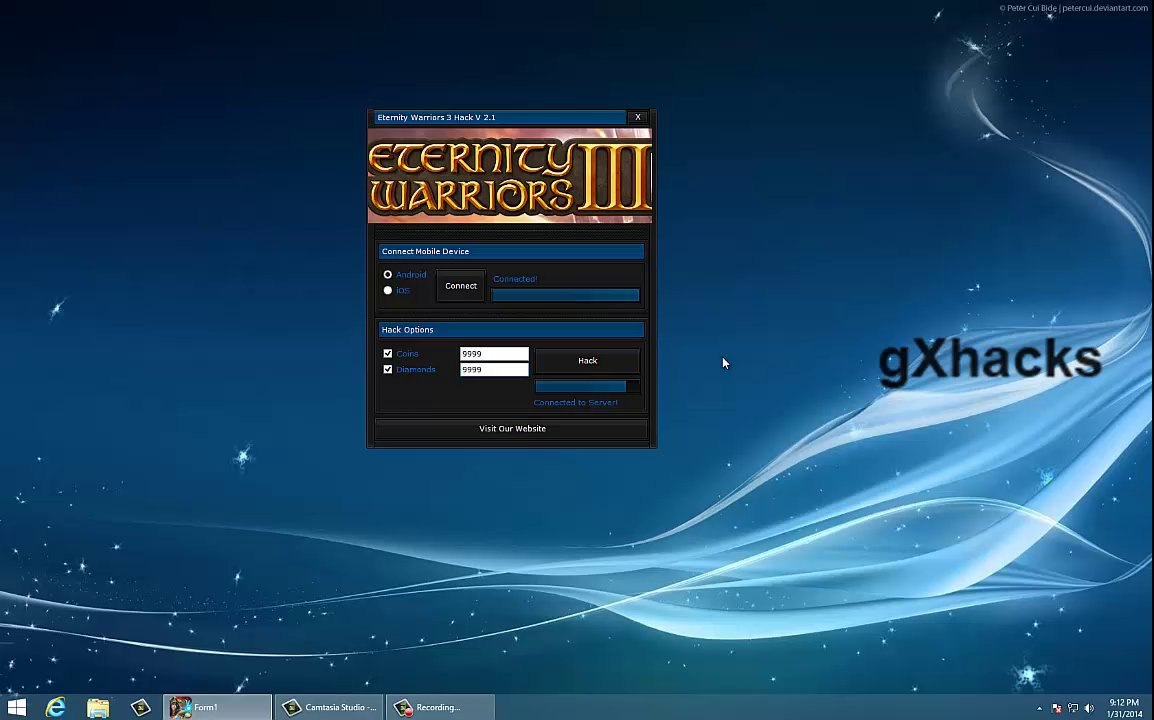
Task: Show hidden system tray icons
Action: [1039, 708]
